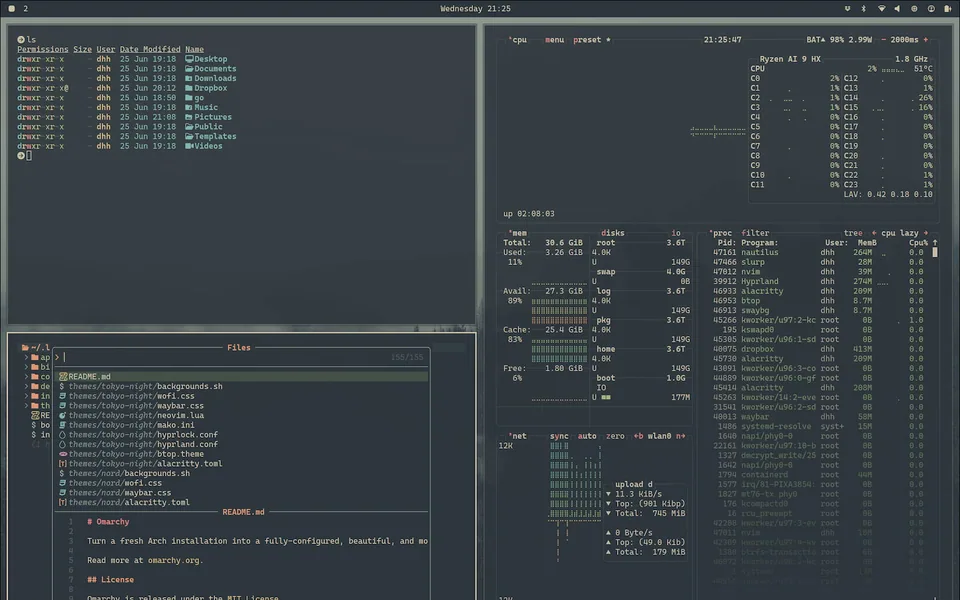Viewport: 960px width, 600px height.
Task: Click the battery icon in top bar
Action: tap(948, 9)
